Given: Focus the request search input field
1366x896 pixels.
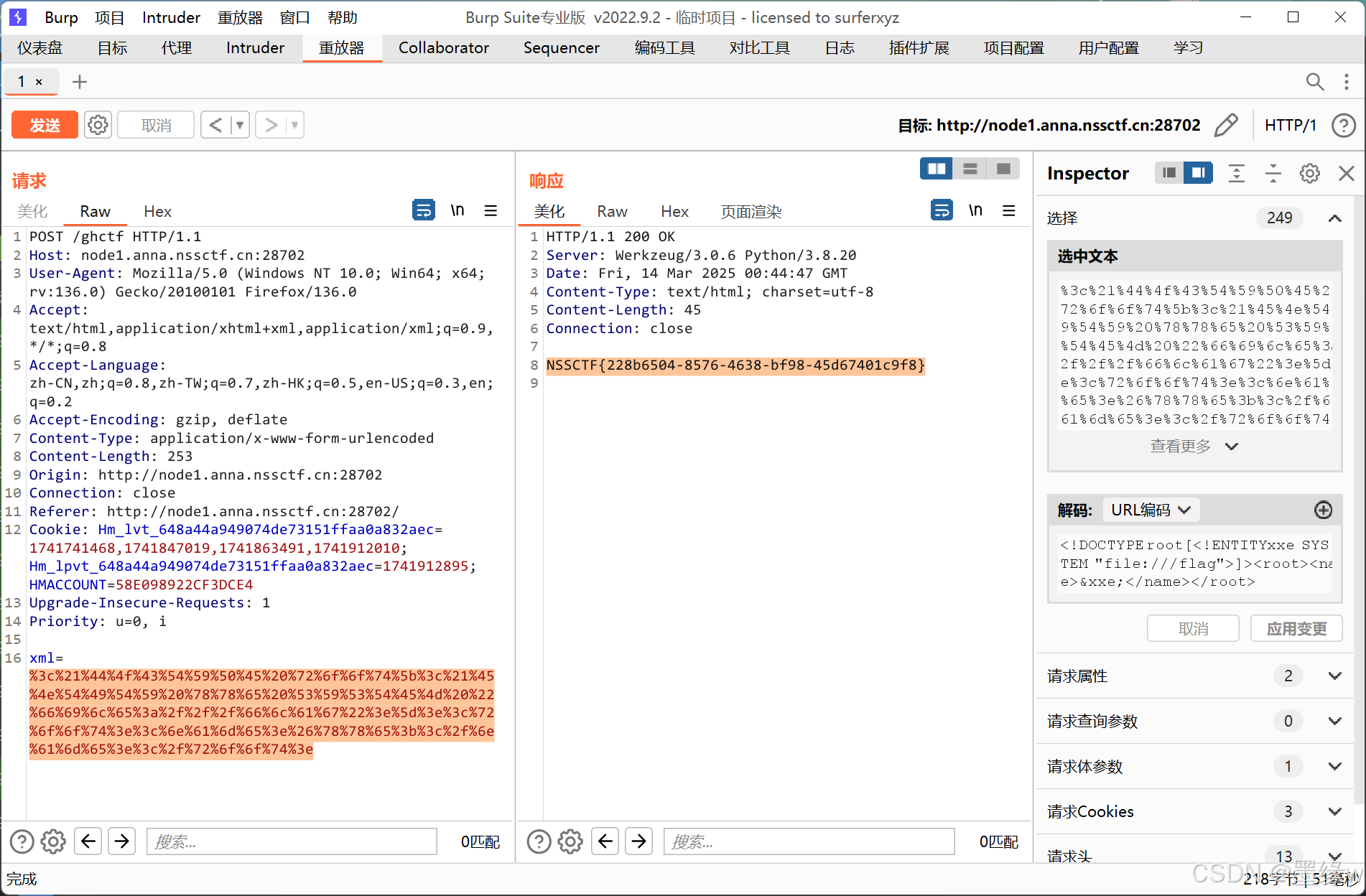Looking at the screenshot, I should click(292, 841).
